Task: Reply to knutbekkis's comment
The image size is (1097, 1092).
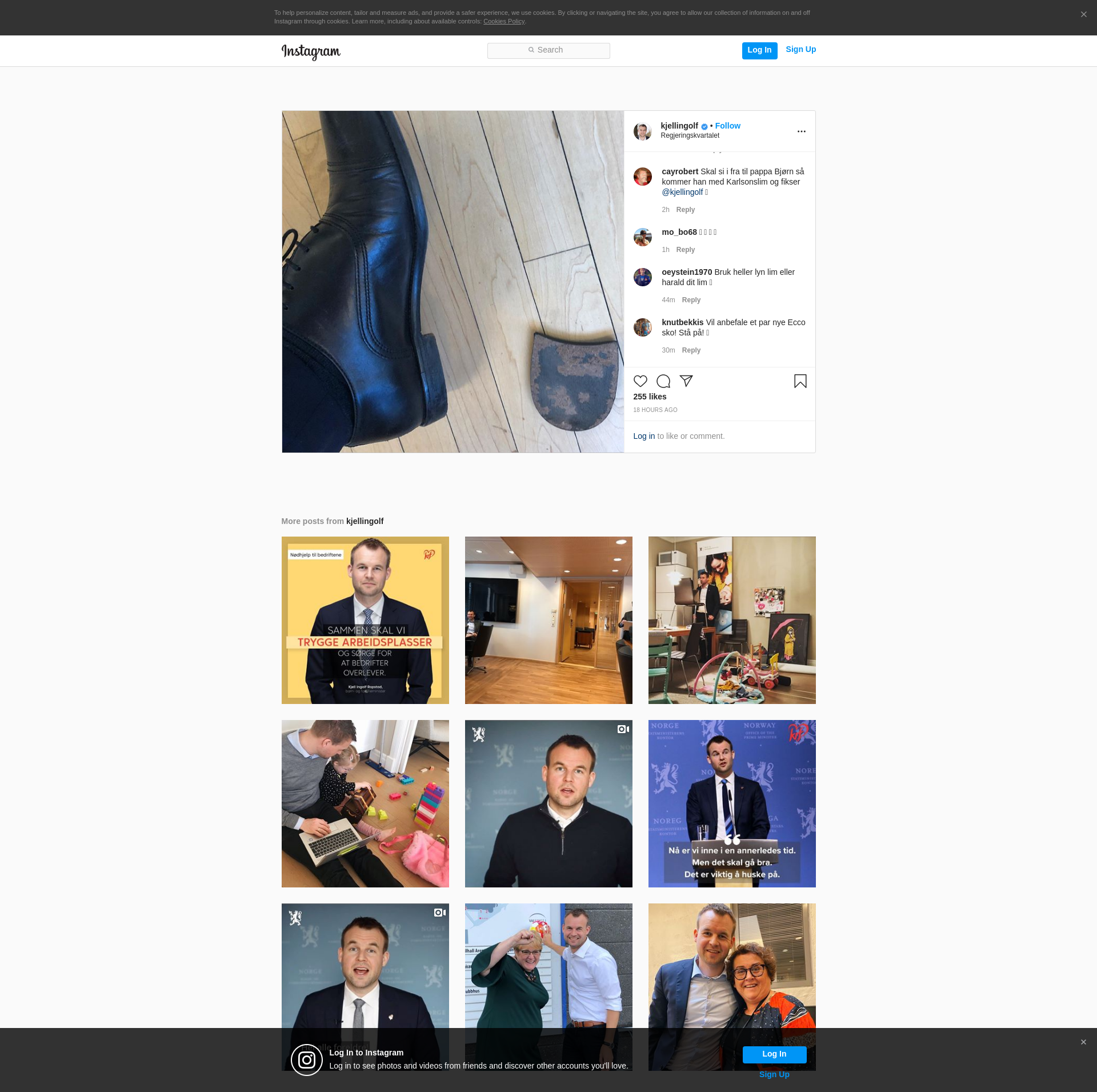Action: click(691, 350)
